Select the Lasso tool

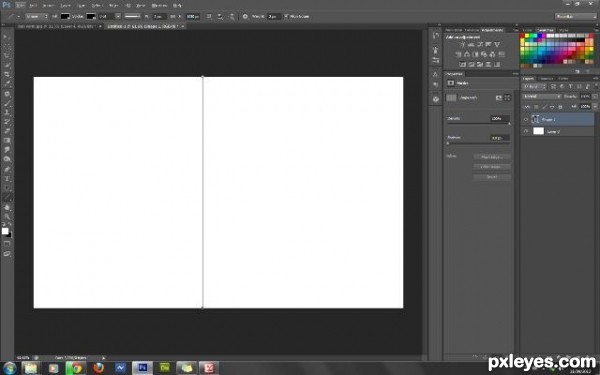tap(7, 56)
